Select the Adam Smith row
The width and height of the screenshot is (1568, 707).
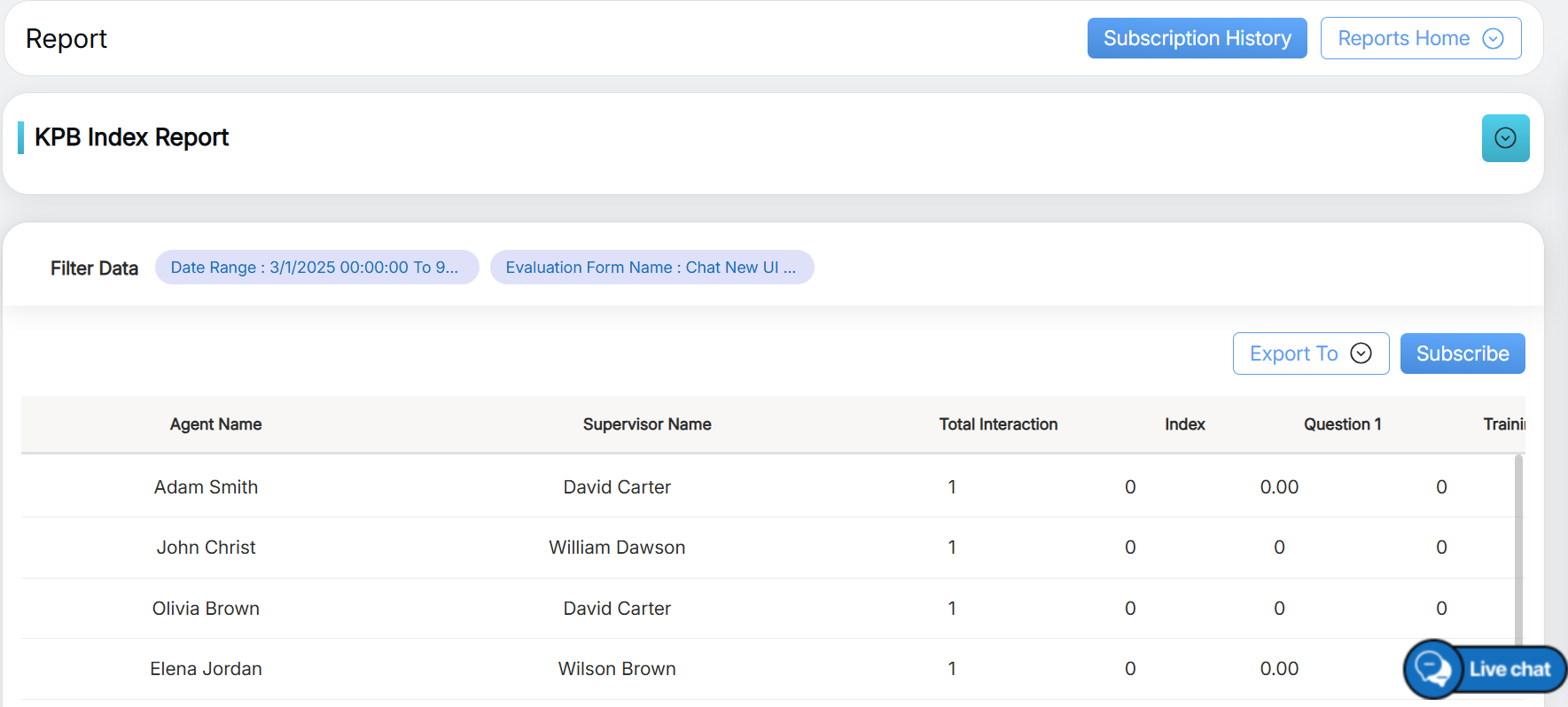tap(206, 487)
